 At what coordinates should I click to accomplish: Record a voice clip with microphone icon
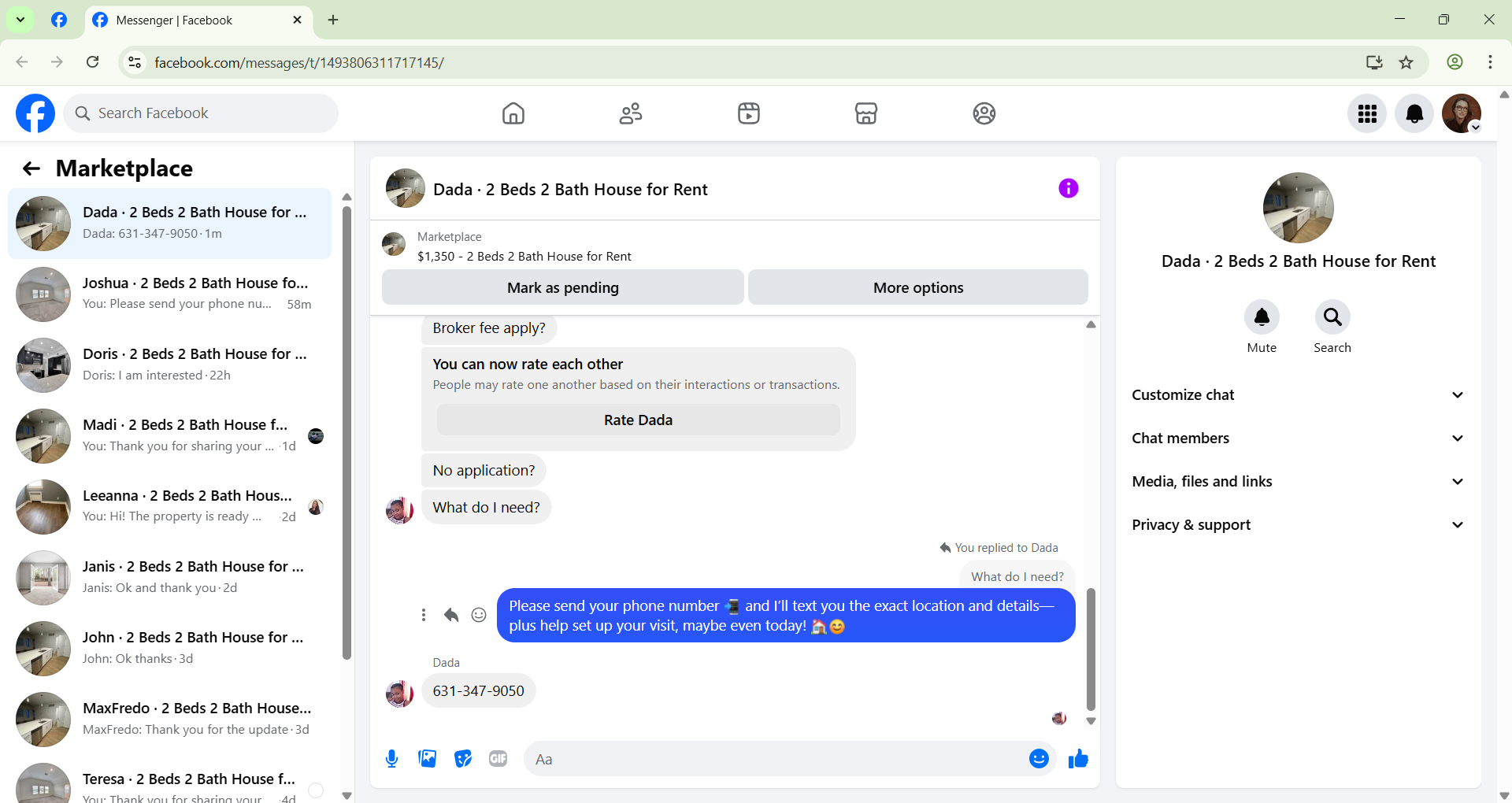tap(392, 759)
